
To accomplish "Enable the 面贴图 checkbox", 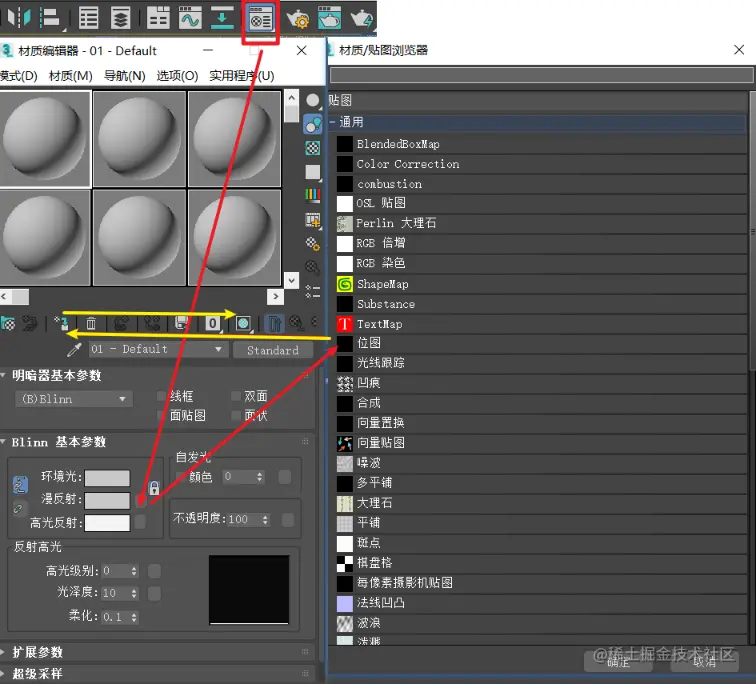I will click(162, 415).
